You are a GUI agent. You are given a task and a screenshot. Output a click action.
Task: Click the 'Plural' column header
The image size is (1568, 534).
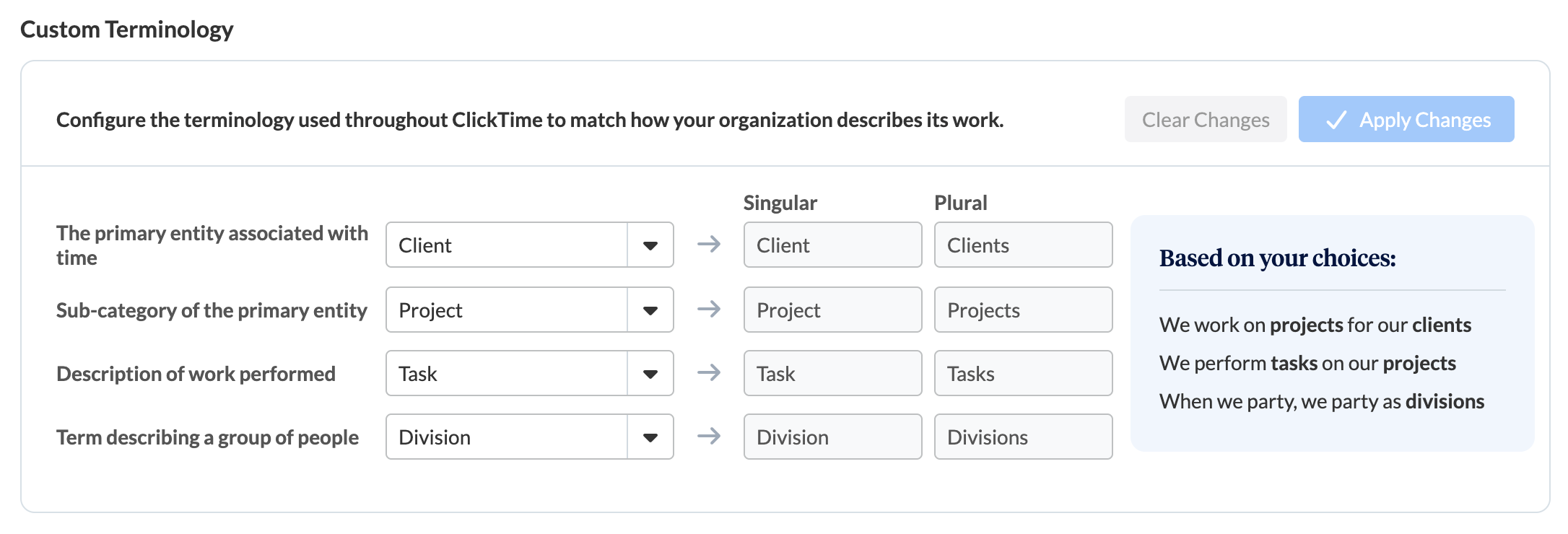pyautogui.click(x=961, y=203)
